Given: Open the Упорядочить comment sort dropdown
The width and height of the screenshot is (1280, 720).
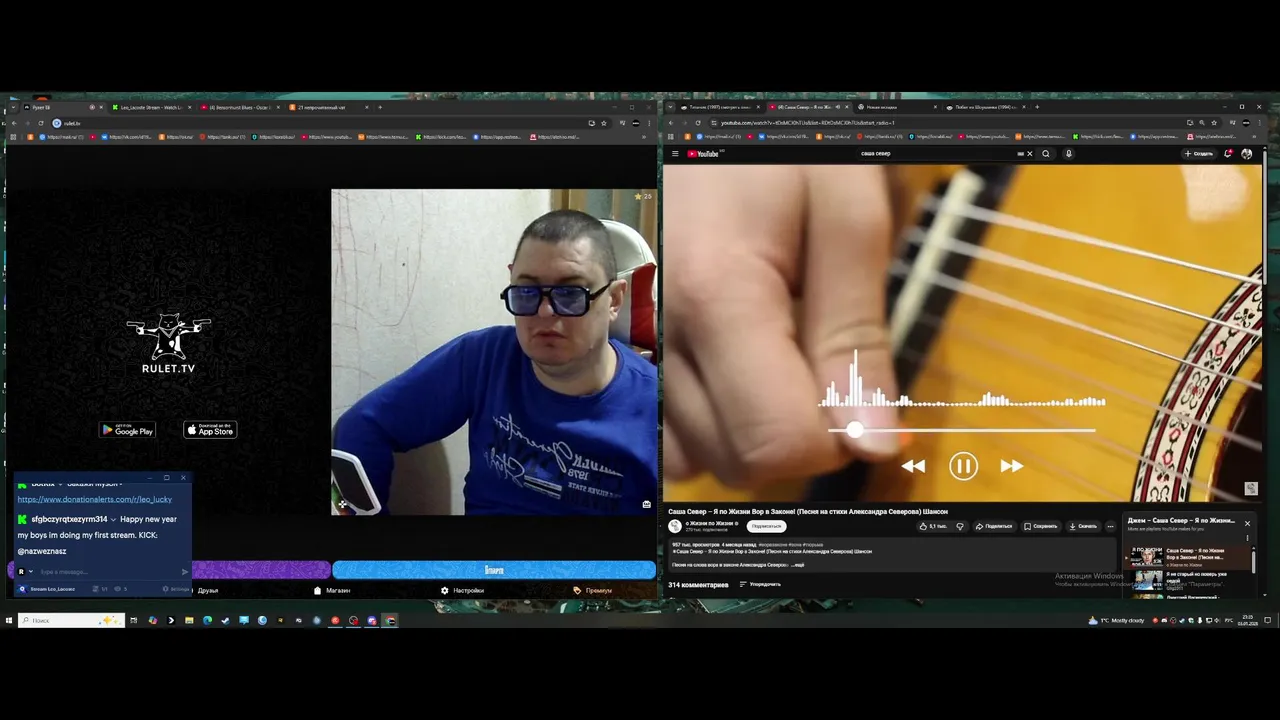Looking at the screenshot, I should click(760, 584).
